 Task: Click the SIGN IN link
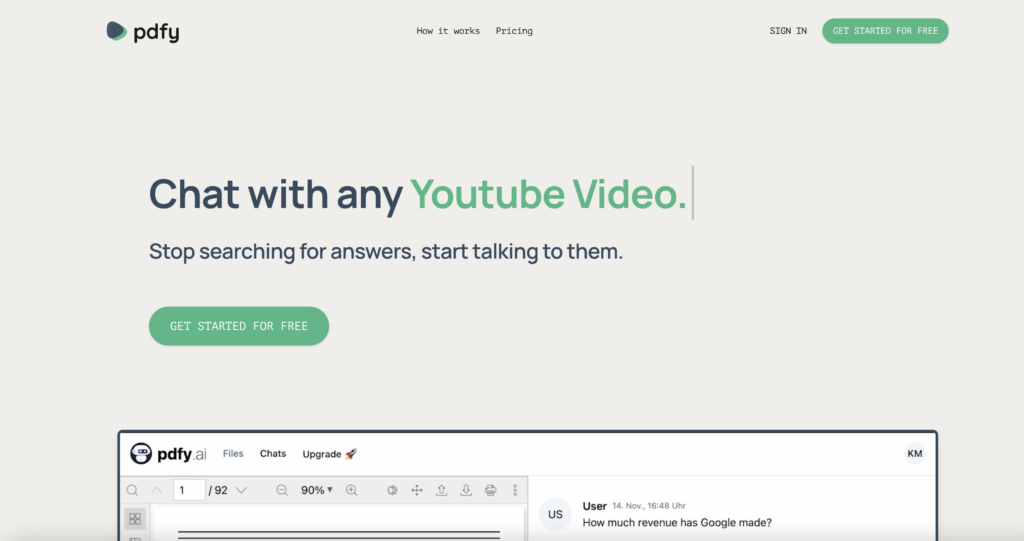788,31
